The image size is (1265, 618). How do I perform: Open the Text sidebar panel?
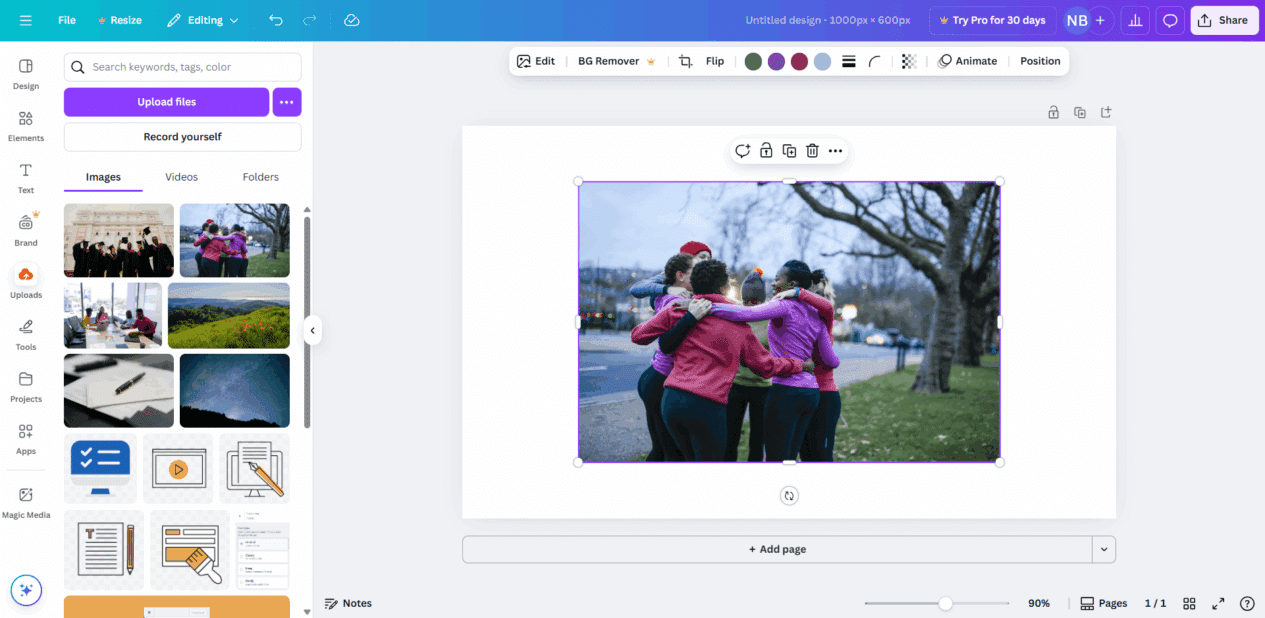(26, 178)
